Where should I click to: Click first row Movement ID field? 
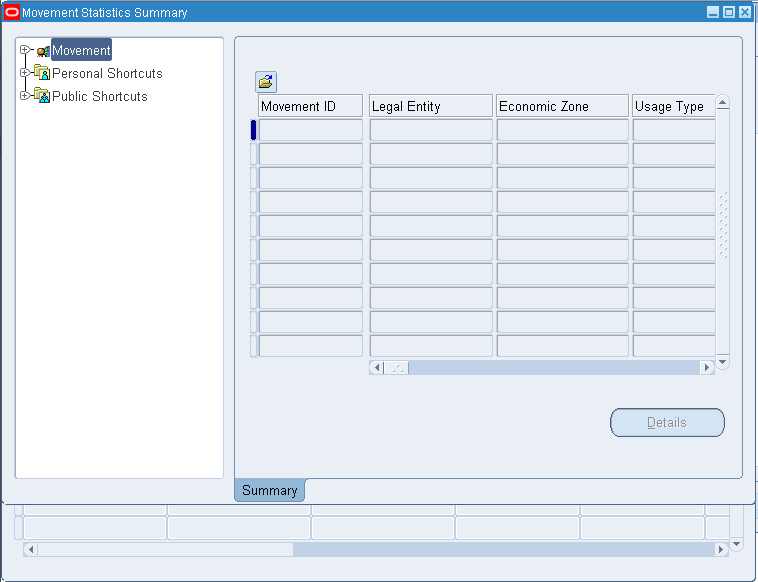311,130
